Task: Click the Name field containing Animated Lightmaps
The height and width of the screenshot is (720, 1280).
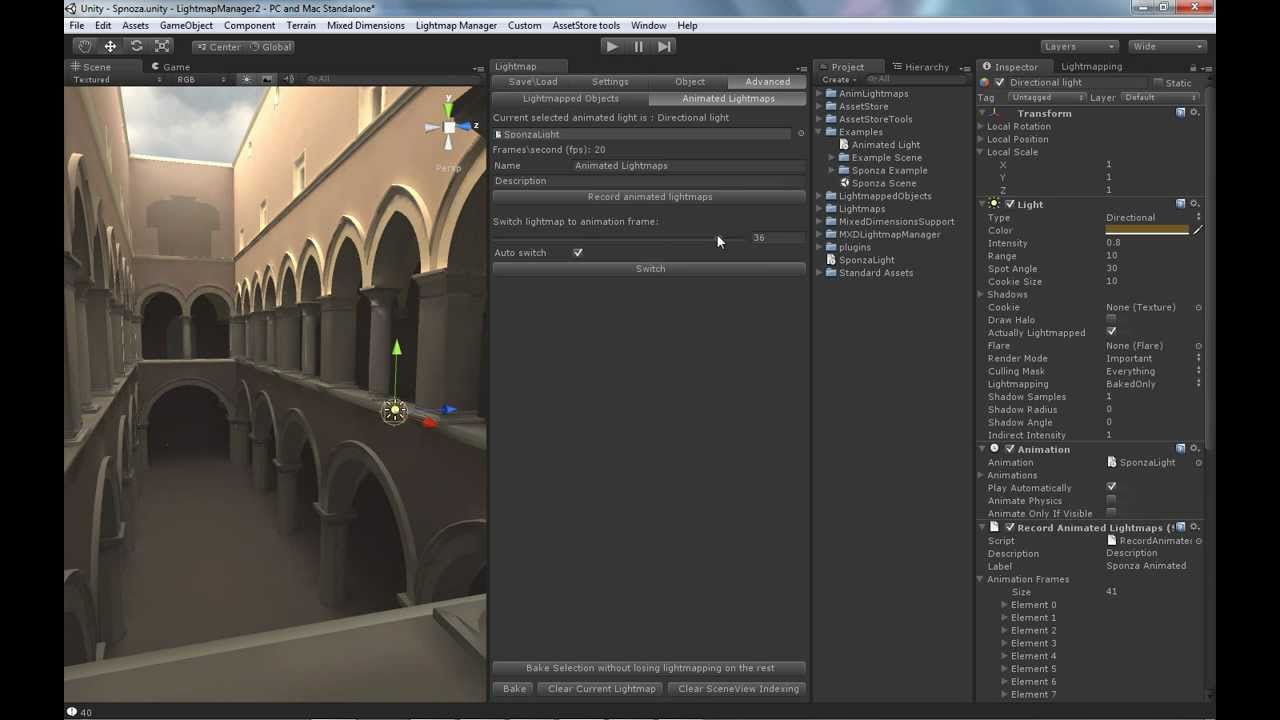Action: 690,166
